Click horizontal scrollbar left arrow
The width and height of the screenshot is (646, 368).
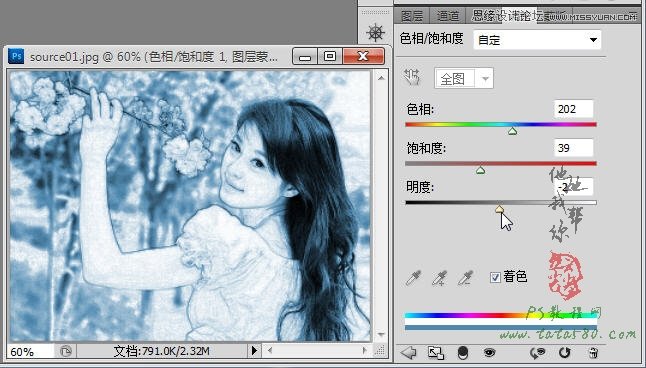point(270,351)
